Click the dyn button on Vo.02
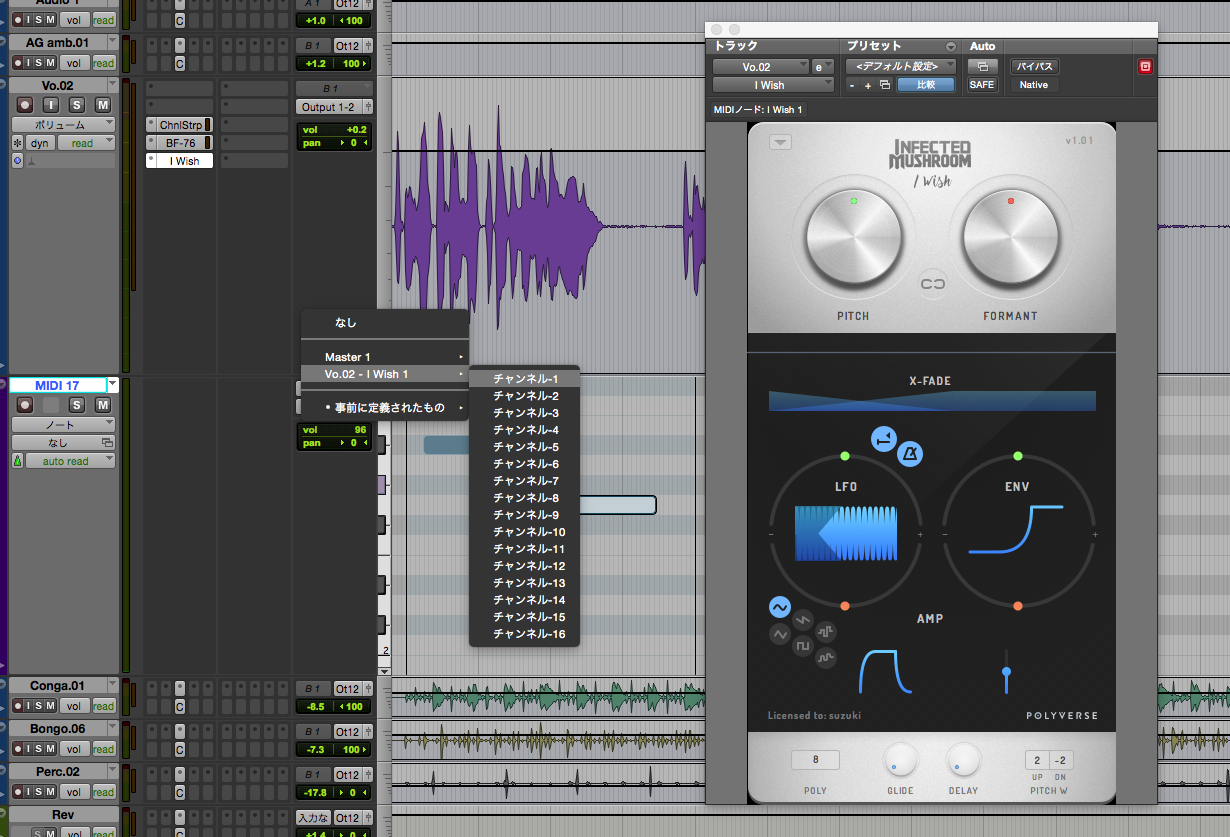Image resolution: width=1230 pixels, height=837 pixels. click(x=39, y=143)
